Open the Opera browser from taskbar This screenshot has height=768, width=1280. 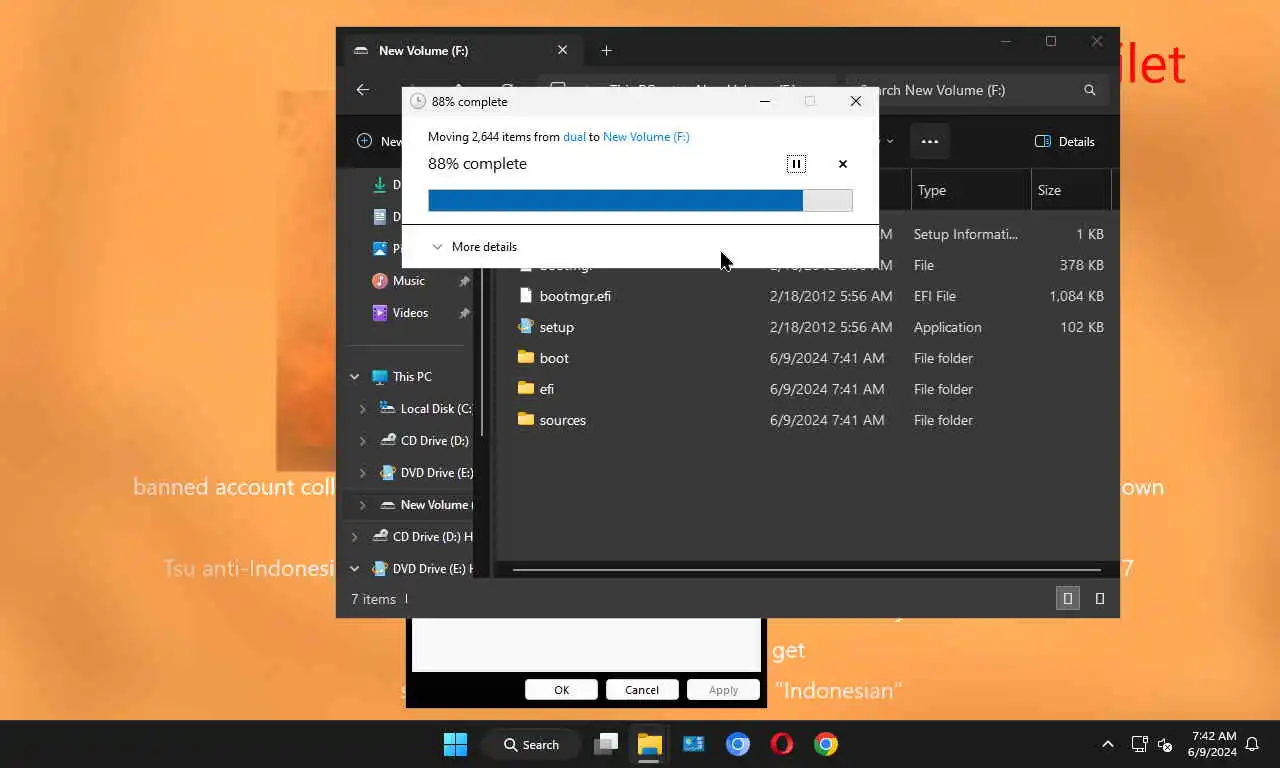(782, 744)
